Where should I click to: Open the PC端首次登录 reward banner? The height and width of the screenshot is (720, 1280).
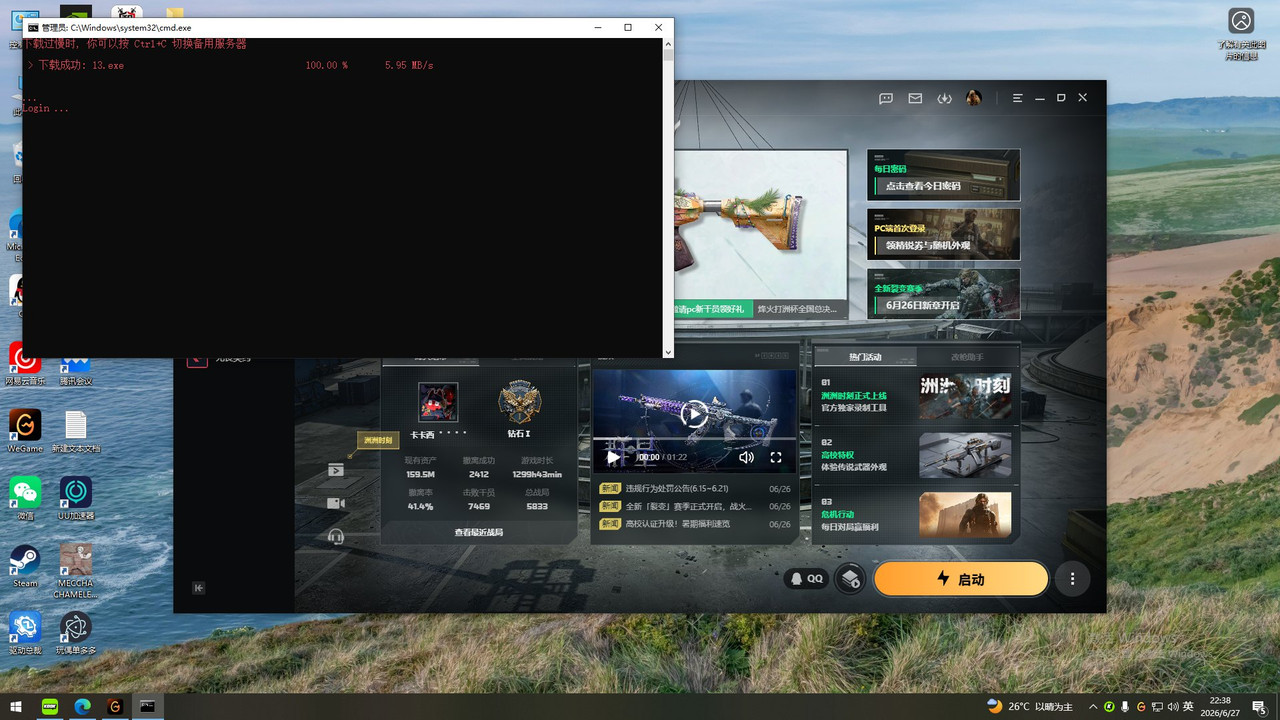[x=943, y=234]
